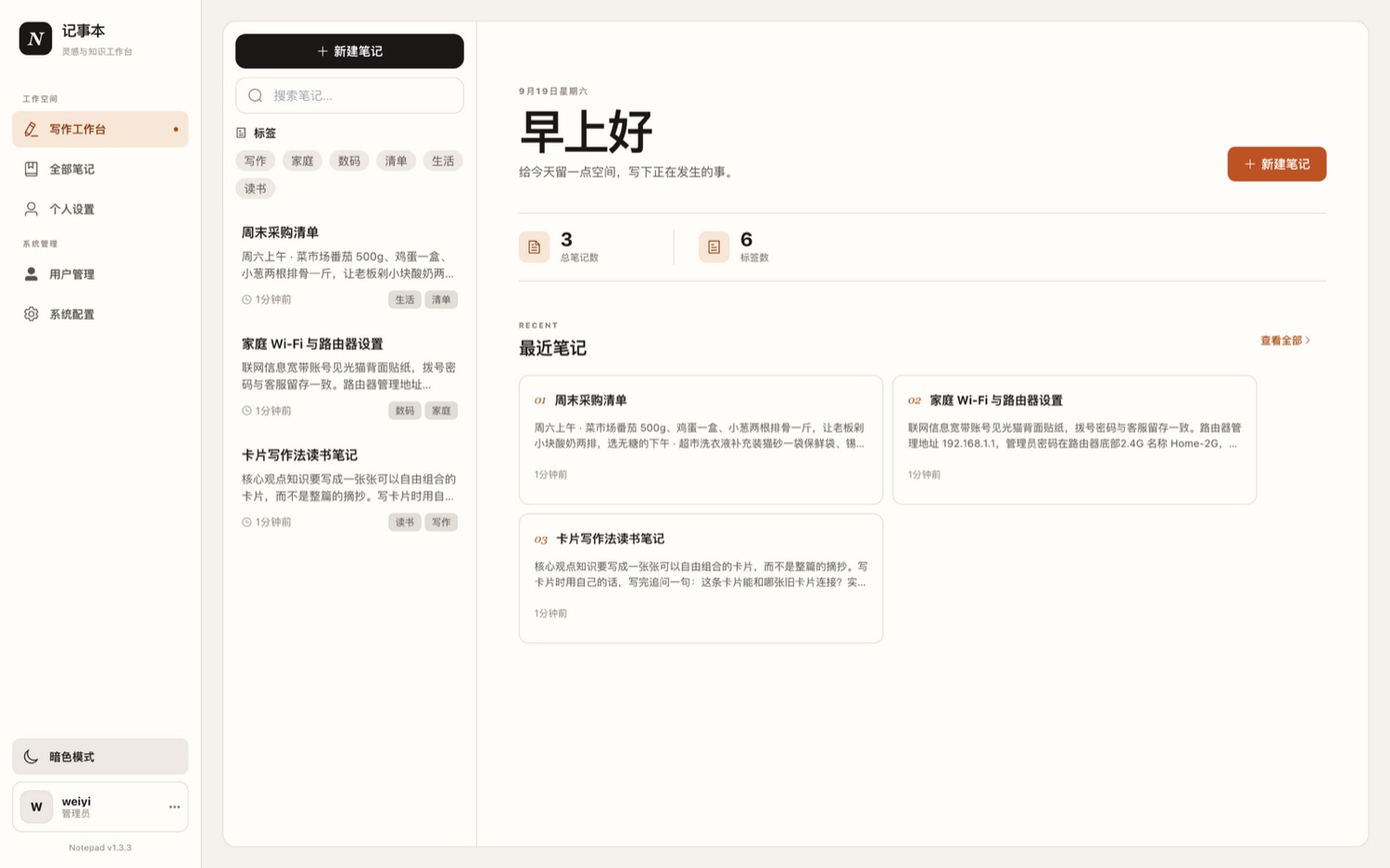Click the pen icon beside 写作工作台
Image resolution: width=1390 pixels, height=868 pixels.
coord(32,129)
